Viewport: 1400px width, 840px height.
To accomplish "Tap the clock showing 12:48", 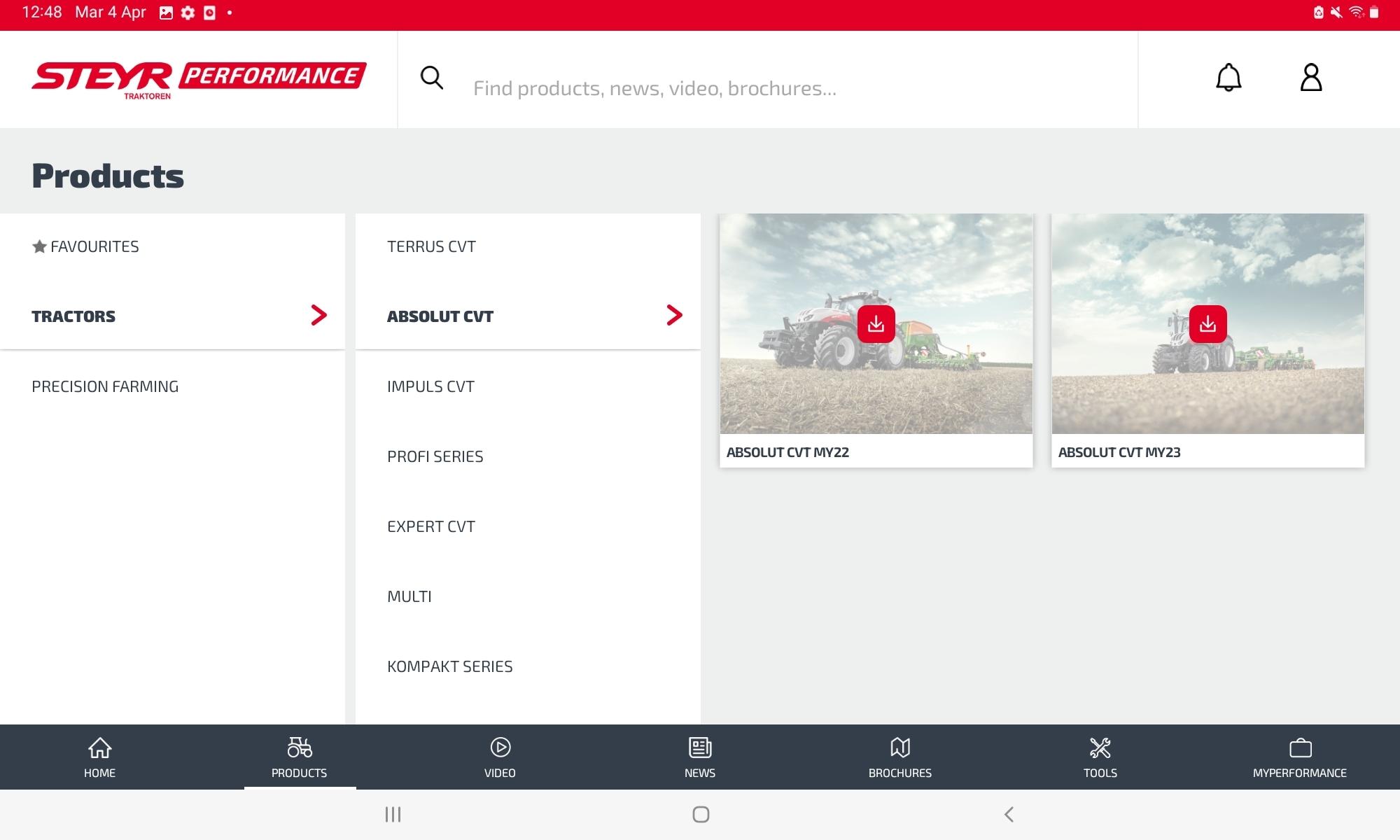I will [x=42, y=12].
